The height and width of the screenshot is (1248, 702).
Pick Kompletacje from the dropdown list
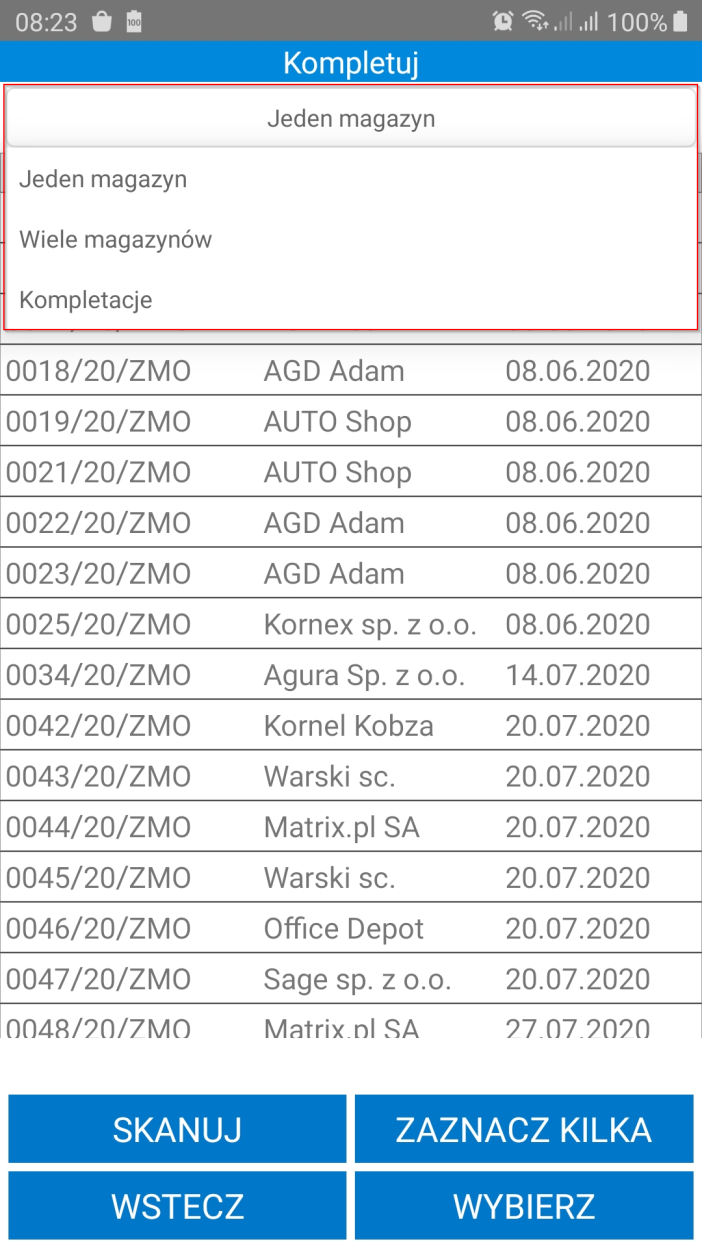[x=86, y=300]
